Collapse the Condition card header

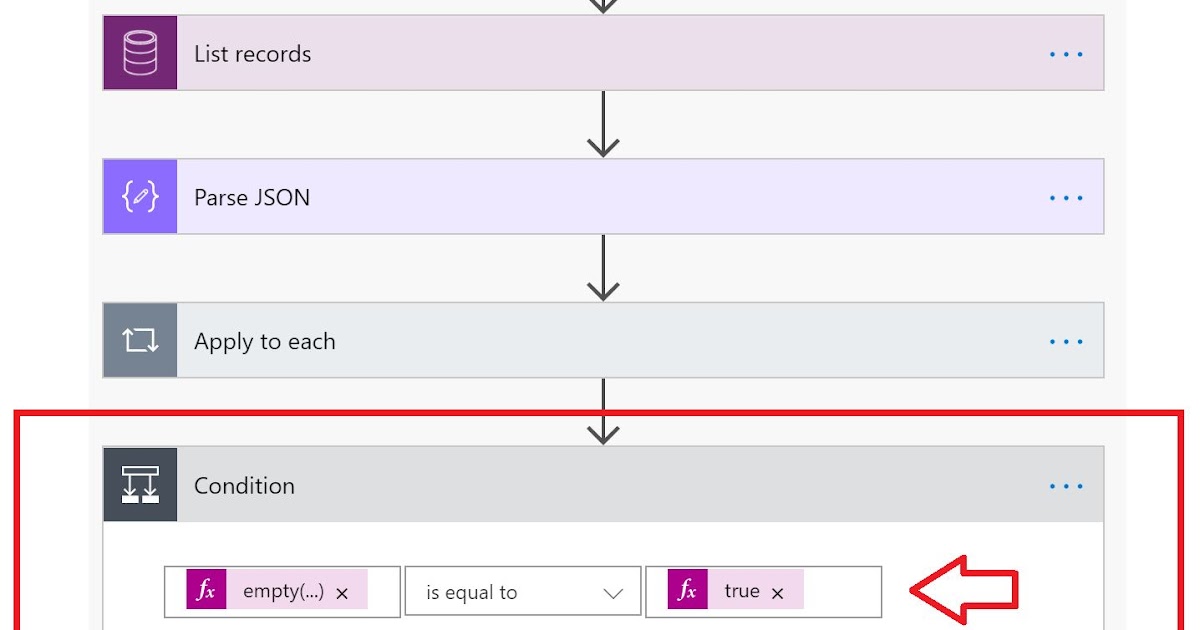pos(600,485)
